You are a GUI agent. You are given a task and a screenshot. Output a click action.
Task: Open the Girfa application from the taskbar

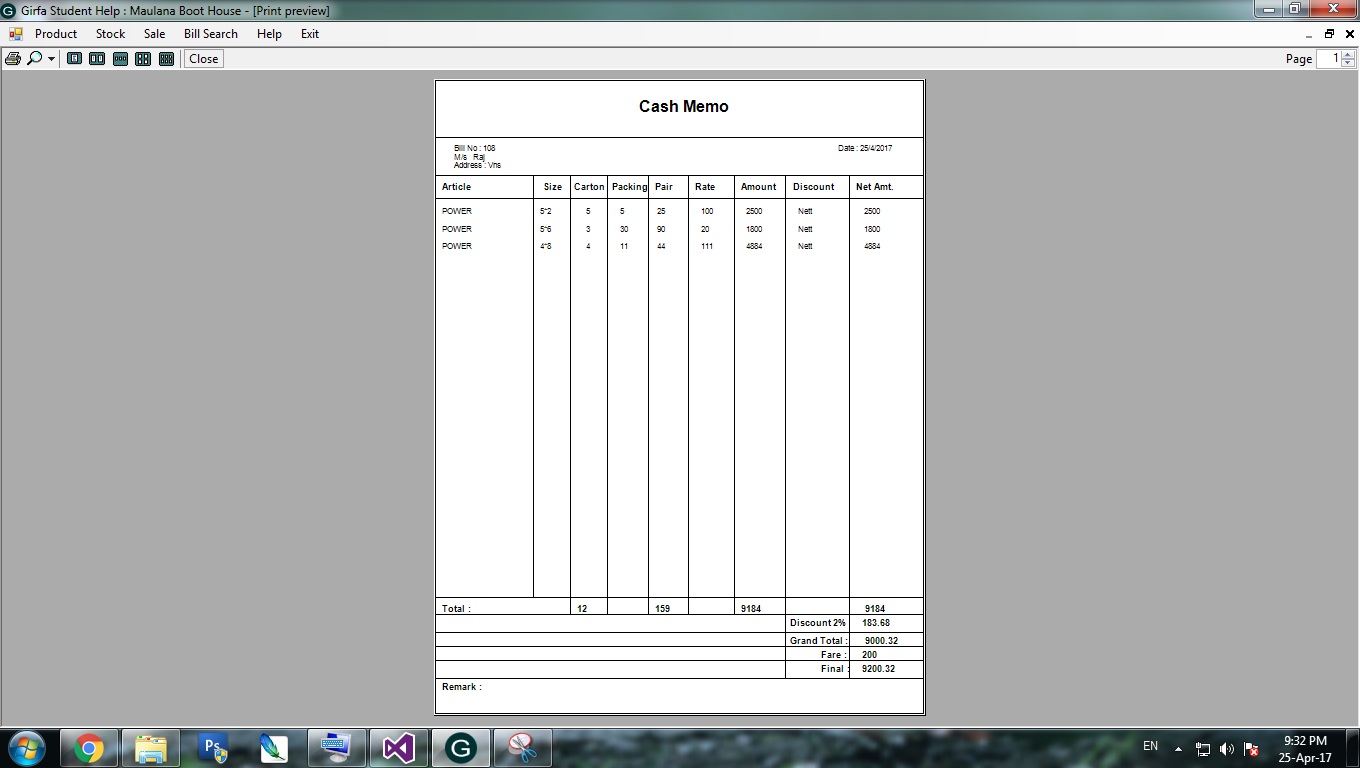(x=460, y=747)
